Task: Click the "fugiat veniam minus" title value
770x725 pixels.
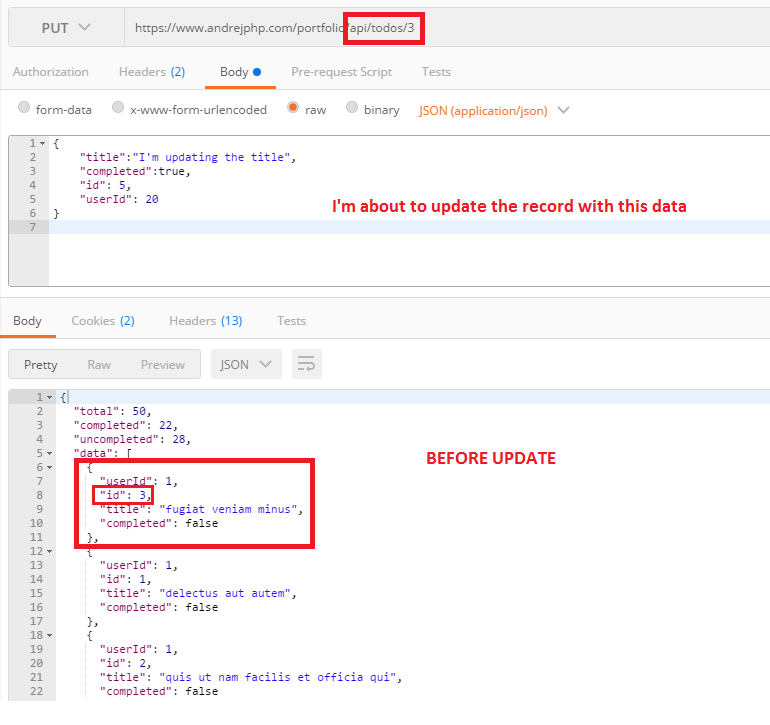Action: pos(228,509)
